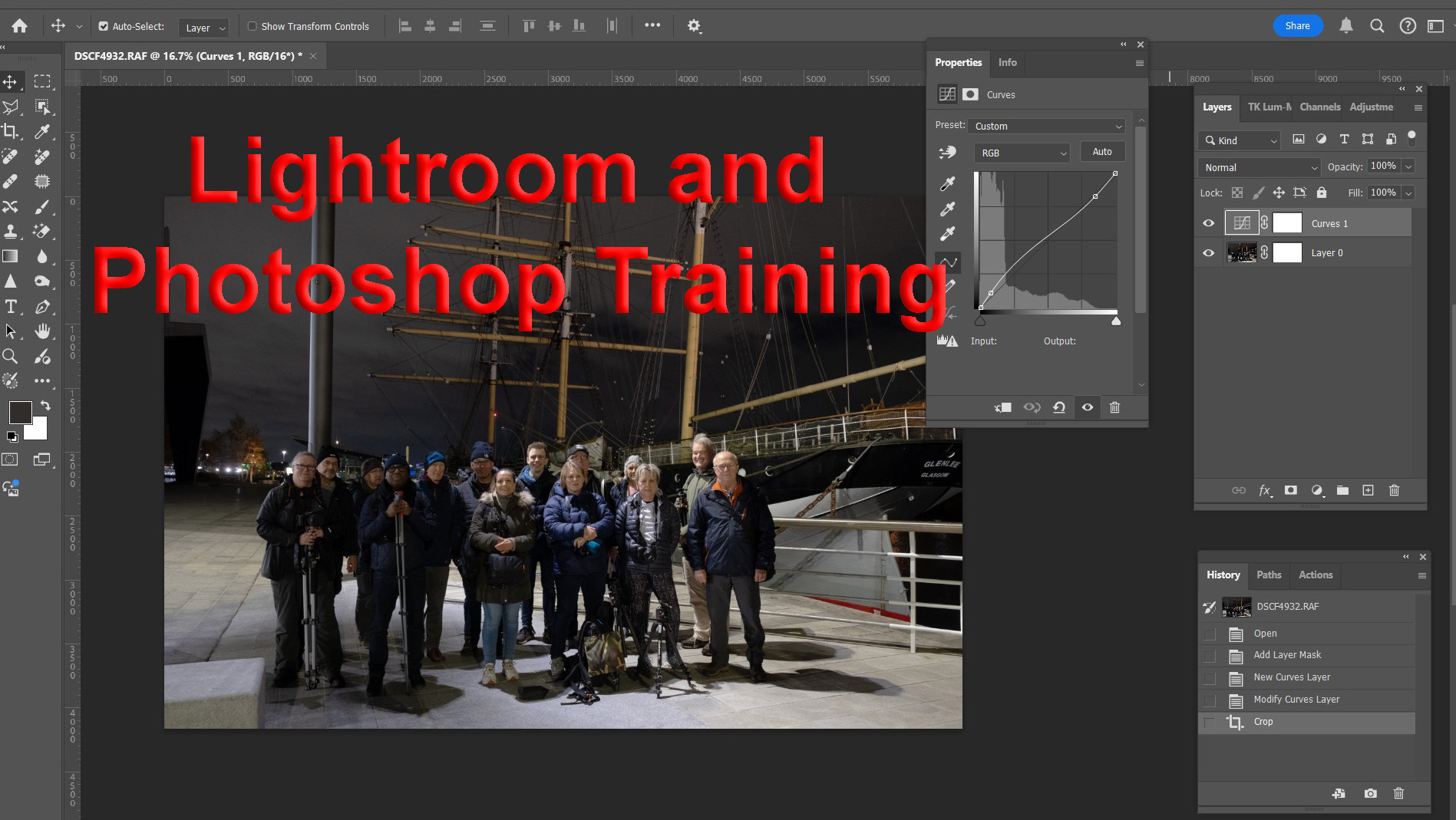Select the Eyedropper tool in the toolbar
Viewport: 1456px width, 820px height.
pos(42,131)
